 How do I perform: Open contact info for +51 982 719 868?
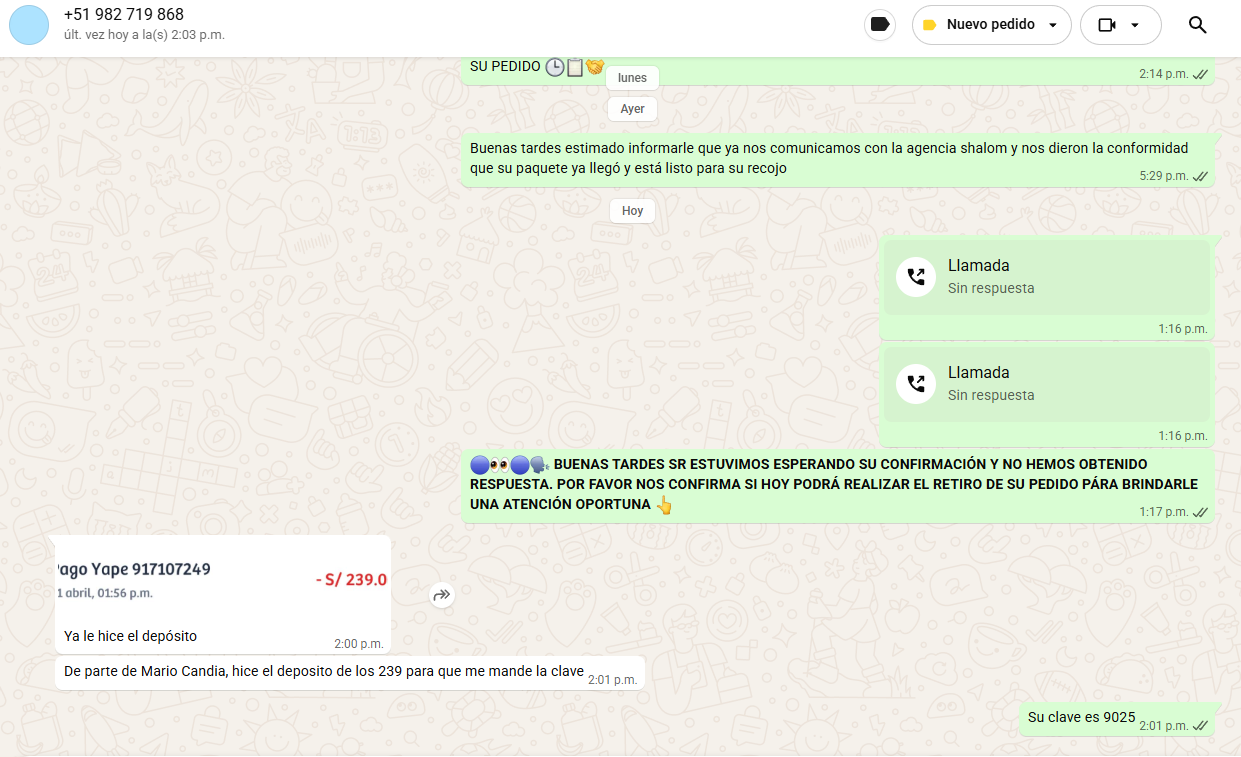pyautogui.click(x=124, y=15)
